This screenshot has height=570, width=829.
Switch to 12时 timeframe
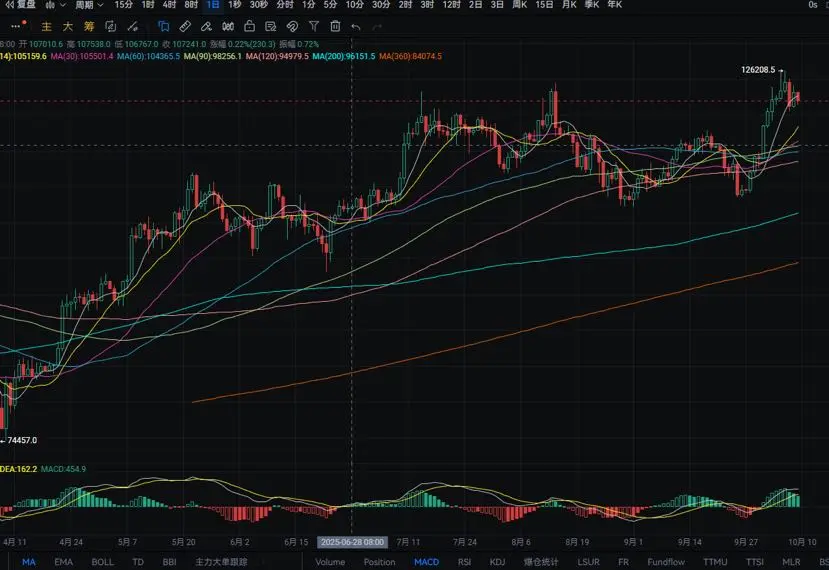coord(452,5)
